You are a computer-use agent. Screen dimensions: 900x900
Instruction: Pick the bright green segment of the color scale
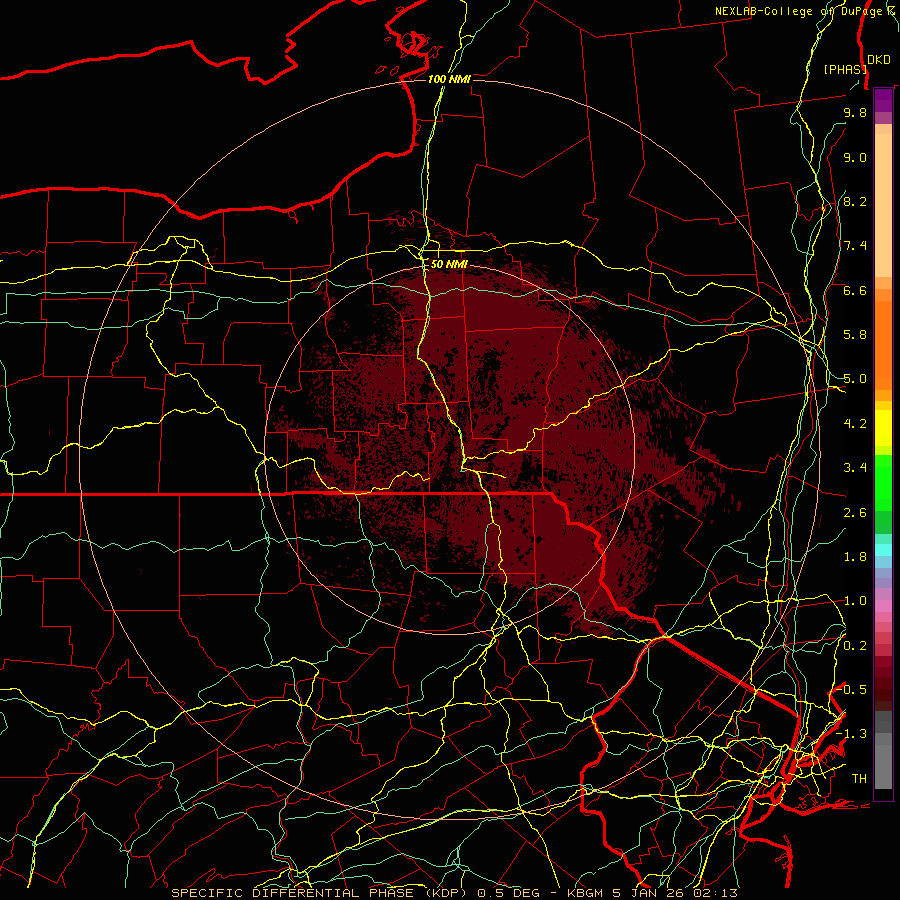(x=883, y=482)
